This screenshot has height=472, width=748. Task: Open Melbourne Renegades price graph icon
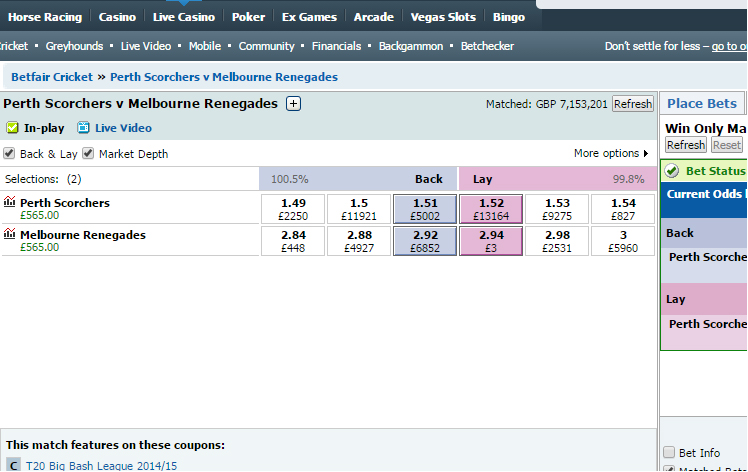click(10, 234)
